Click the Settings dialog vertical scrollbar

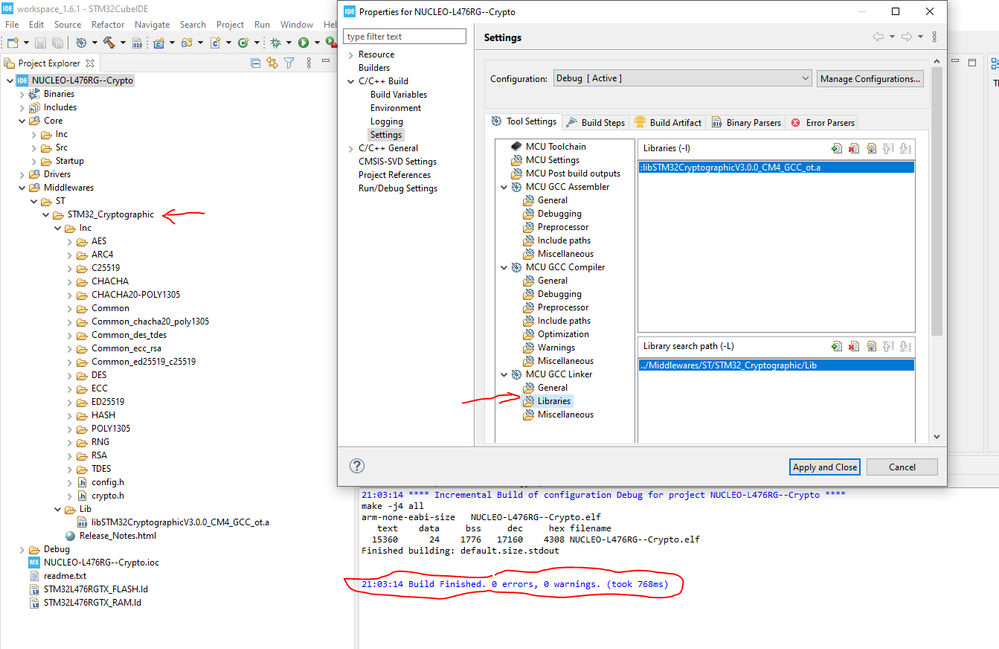click(936, 203)
